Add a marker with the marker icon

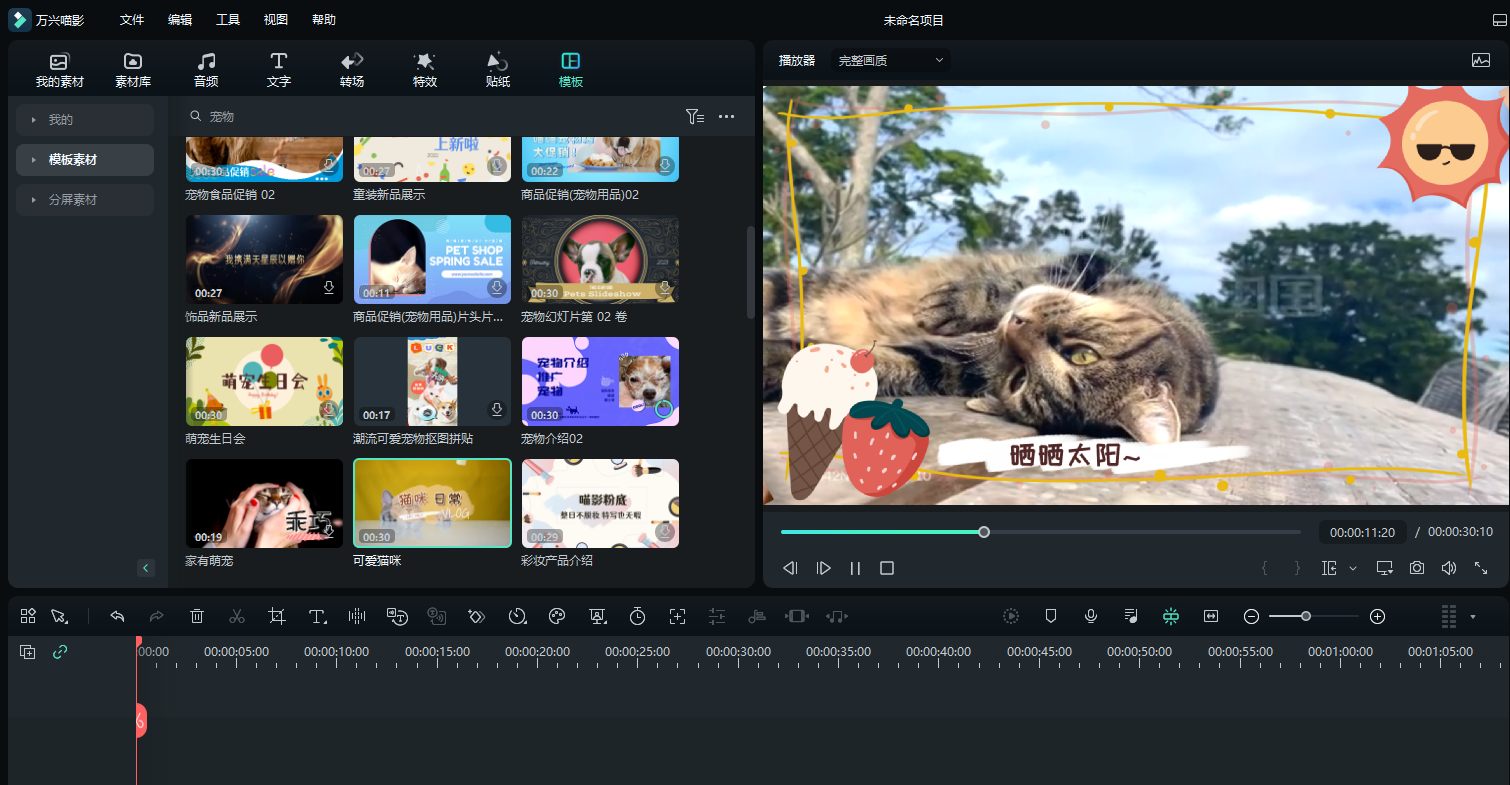[x=1051, y=617]
